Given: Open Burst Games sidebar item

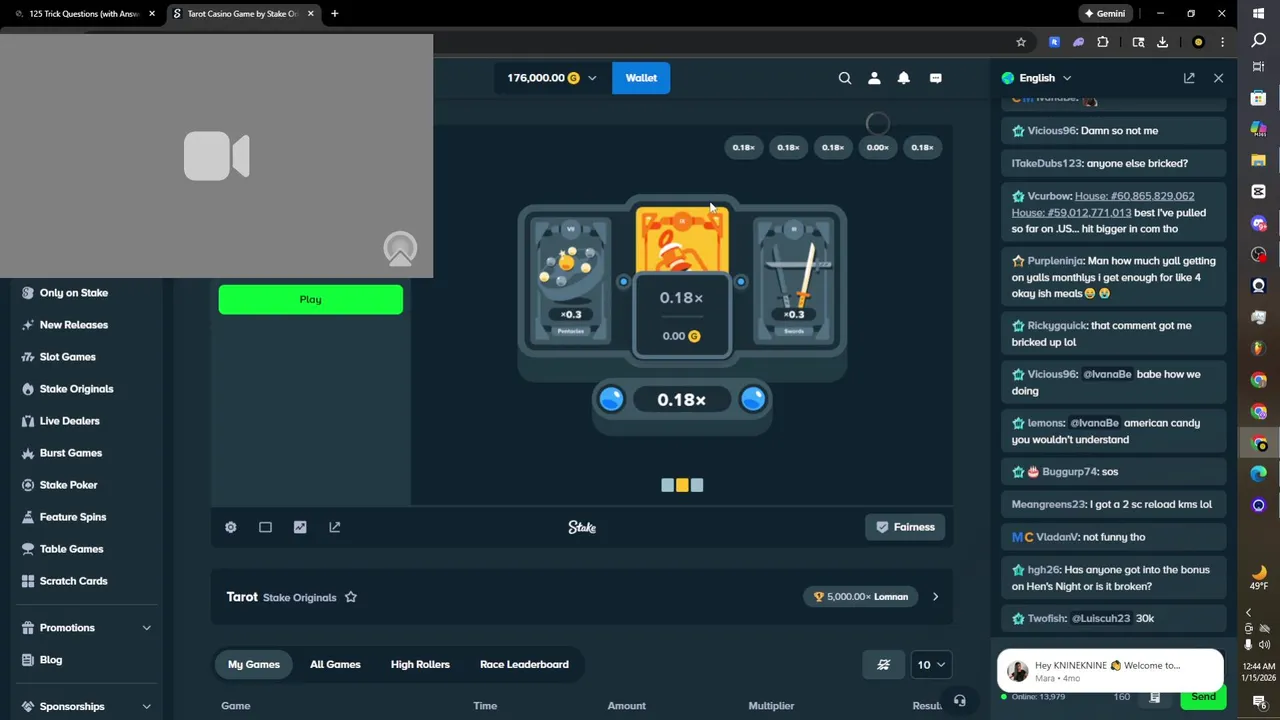Looking at the screenshot, I should click(x=71, y=453).
